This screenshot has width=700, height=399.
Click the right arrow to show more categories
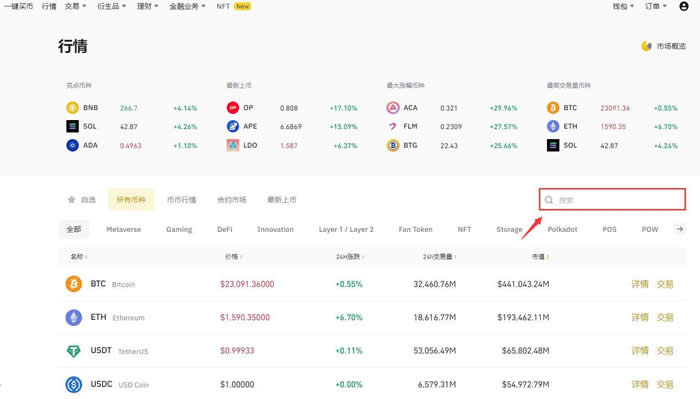click(679, 229)
